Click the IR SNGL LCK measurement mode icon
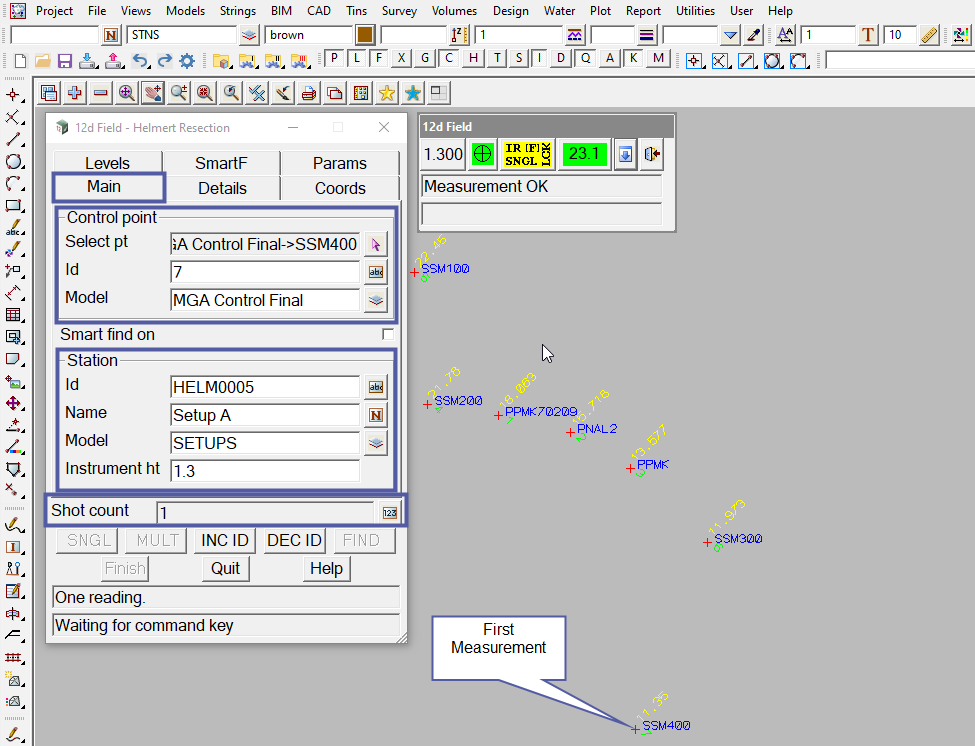This screenshot has width=975, height=746. [x=527, y=155]
